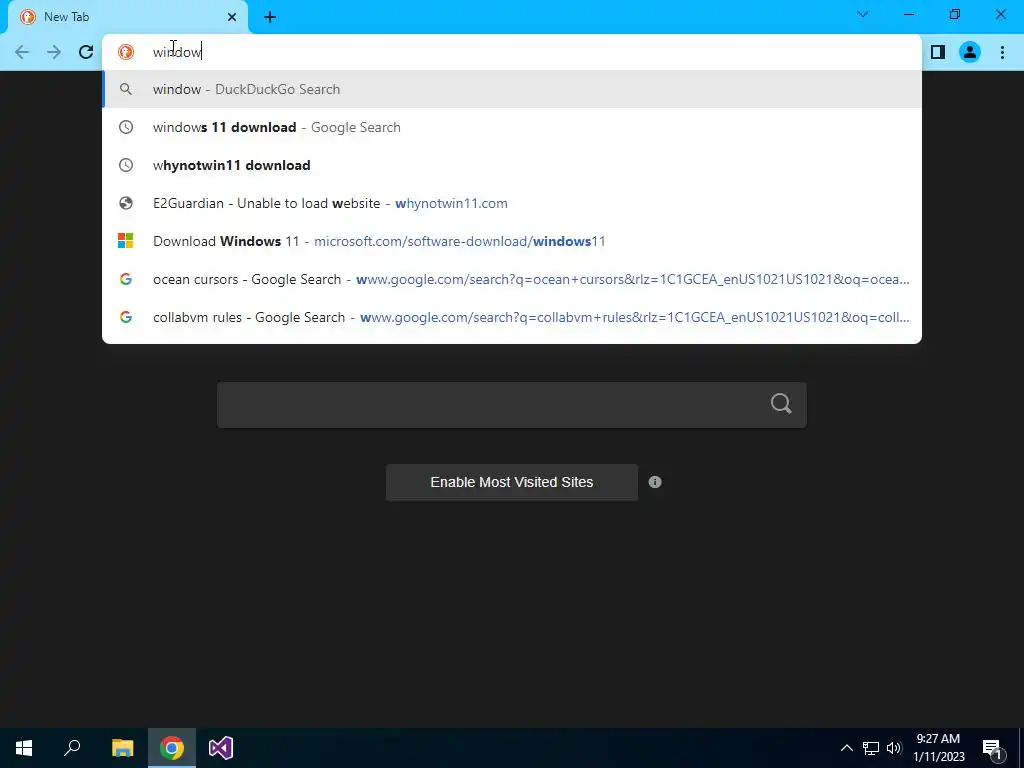Screen dimensions: 1024x768
Task: Click the browser Forward arrow
Action: [54, 52]
